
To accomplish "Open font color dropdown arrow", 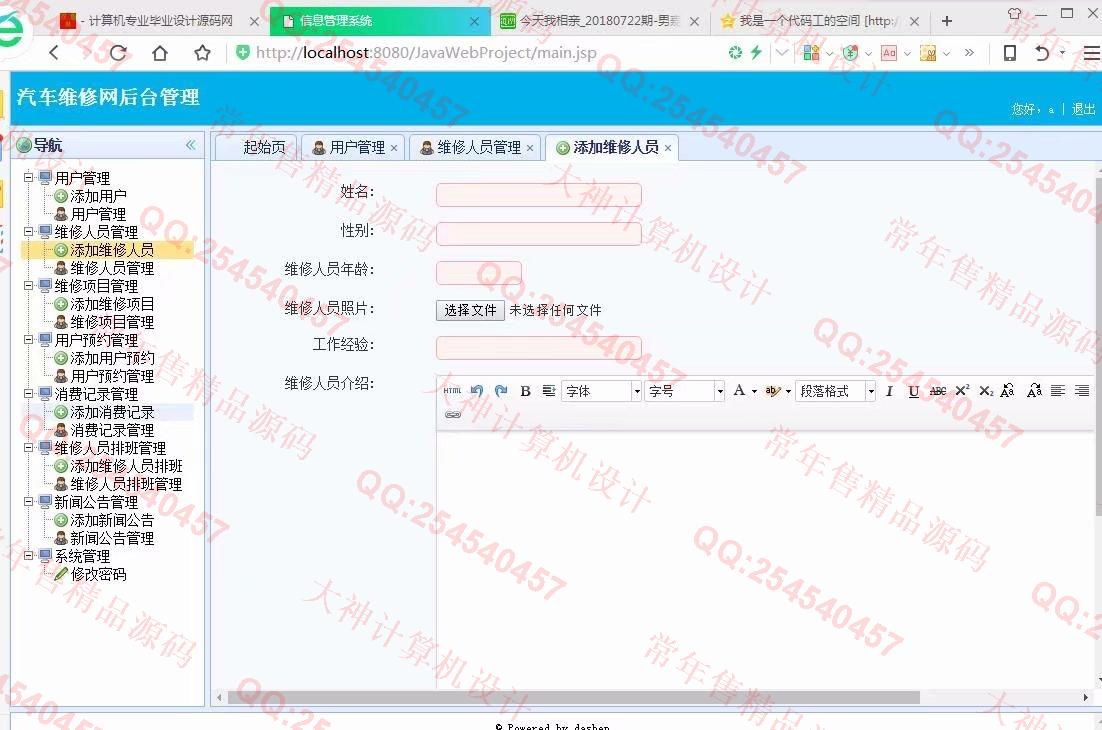I will click(x=754, y=392).
